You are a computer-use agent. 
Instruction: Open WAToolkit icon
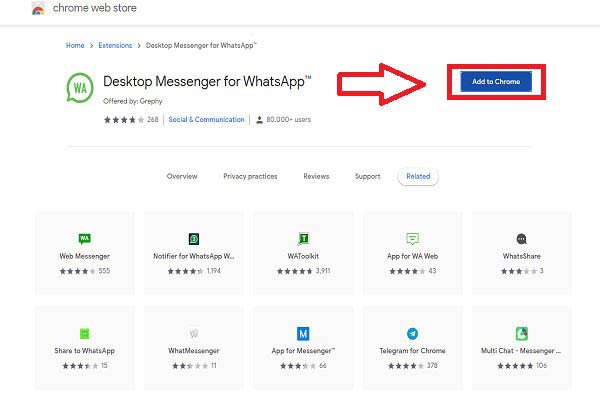[303, 239]
